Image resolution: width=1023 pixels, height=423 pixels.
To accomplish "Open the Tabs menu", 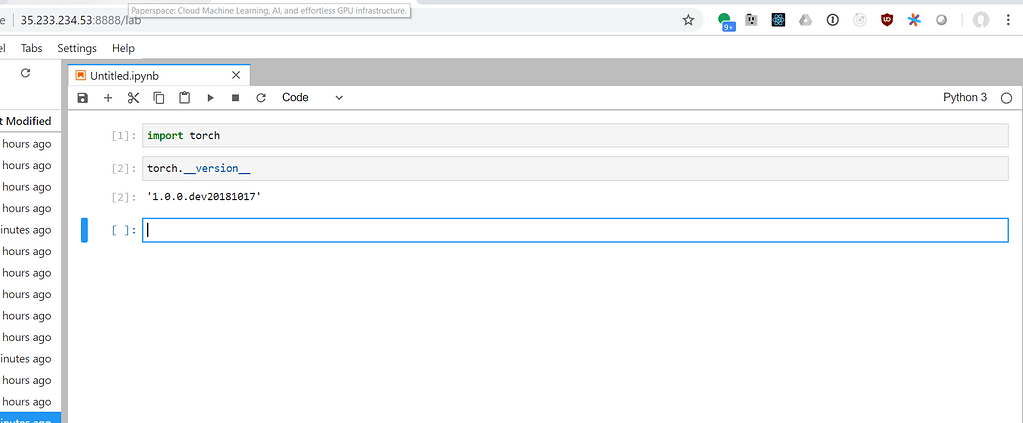I will coord(32,48).
